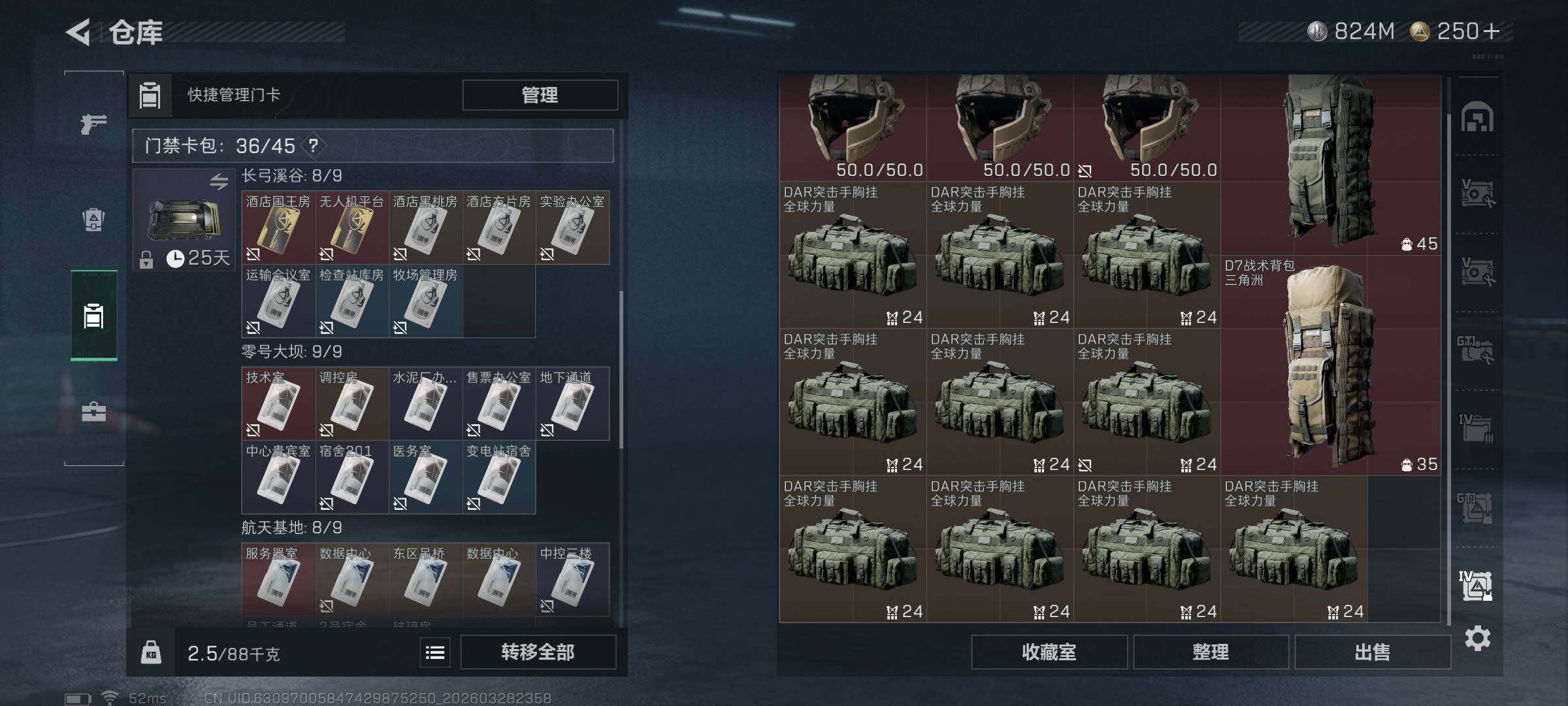
Task: Expand the 航天基地 keycard section header
Action: click(x=291, y=528)
